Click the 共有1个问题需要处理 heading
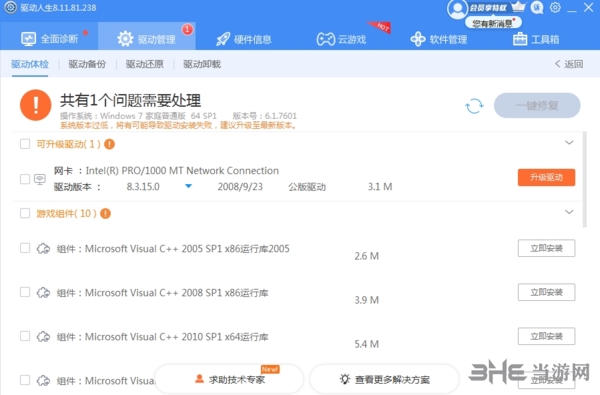This screenshot has width=600, height=395. point(130,101)
